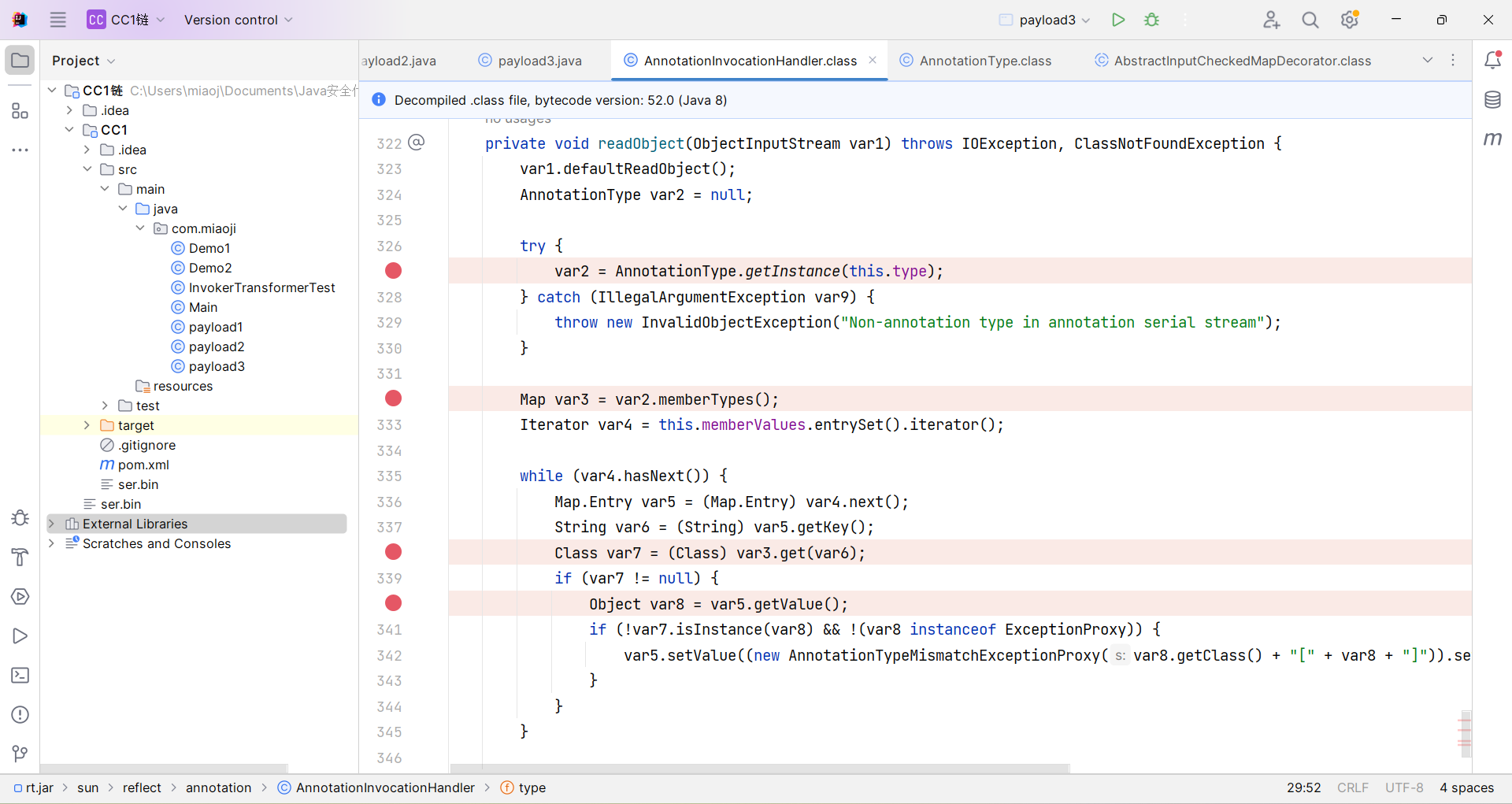This screenshot has width=1512, height=804.
Task: Open the Maven tool window
Action: pyautogui.click(x=1492, y=139)
